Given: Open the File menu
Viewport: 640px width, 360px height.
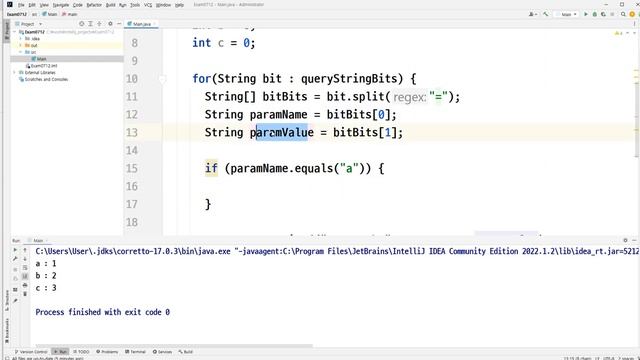Looking at the screenshot, I should pyautogui.click(x=21, y=5).
